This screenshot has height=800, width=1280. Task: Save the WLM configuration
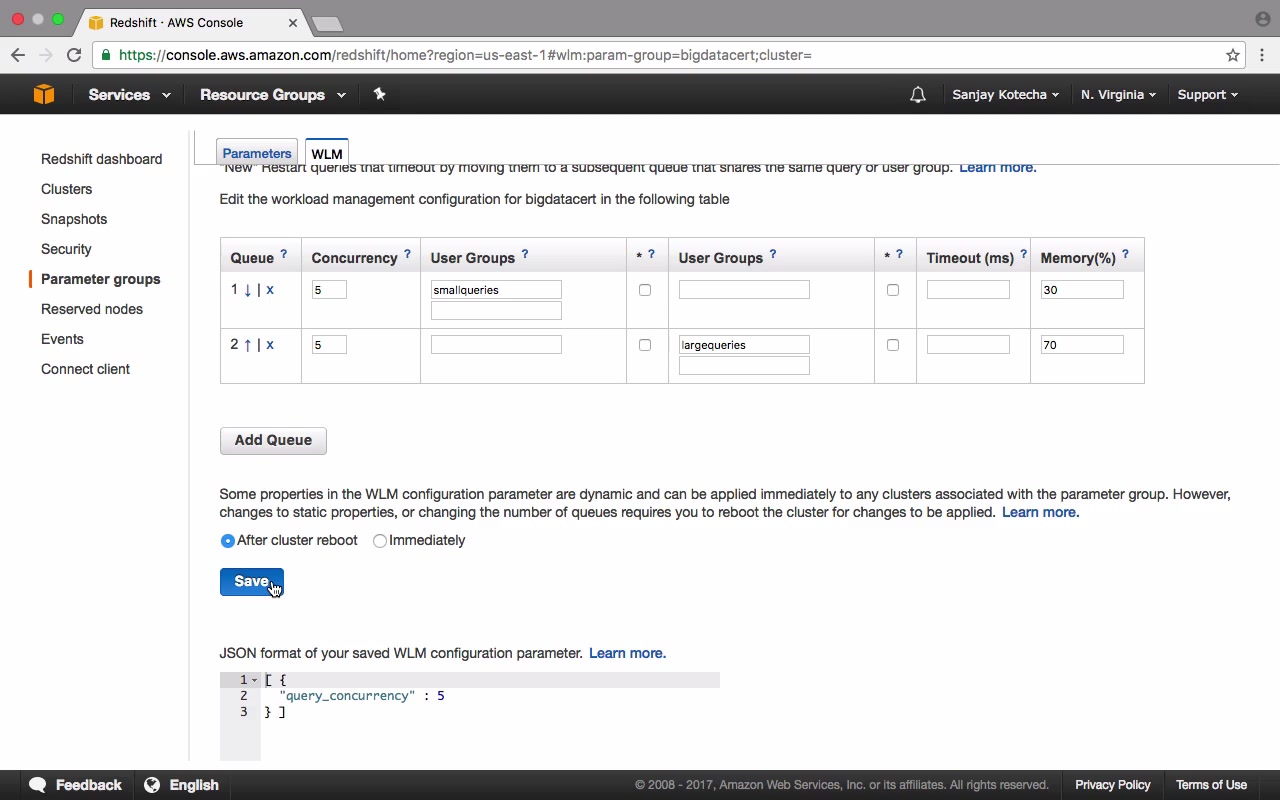(x=251, y=582)
